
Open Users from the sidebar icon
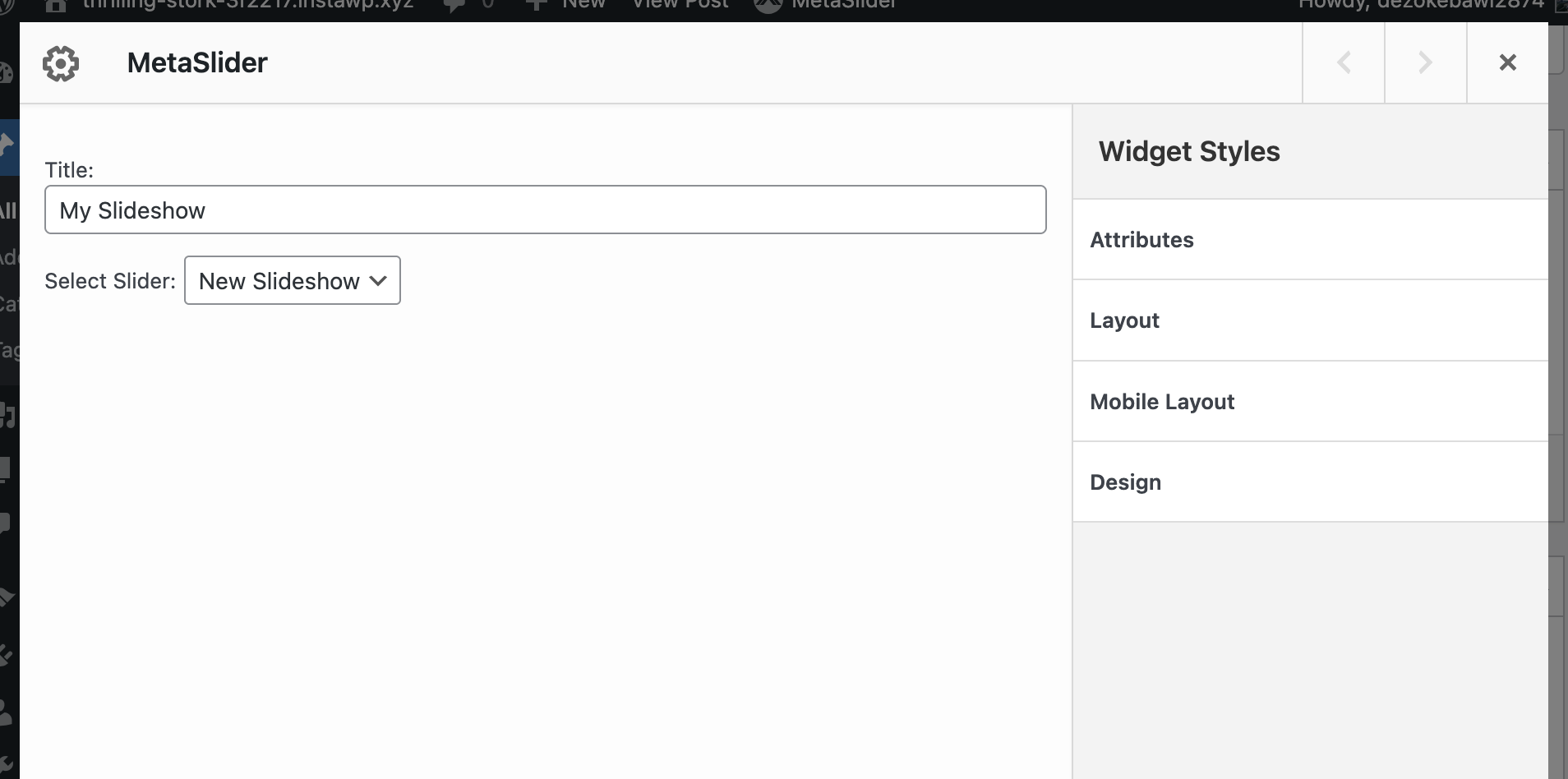click(x=5, y=712)
